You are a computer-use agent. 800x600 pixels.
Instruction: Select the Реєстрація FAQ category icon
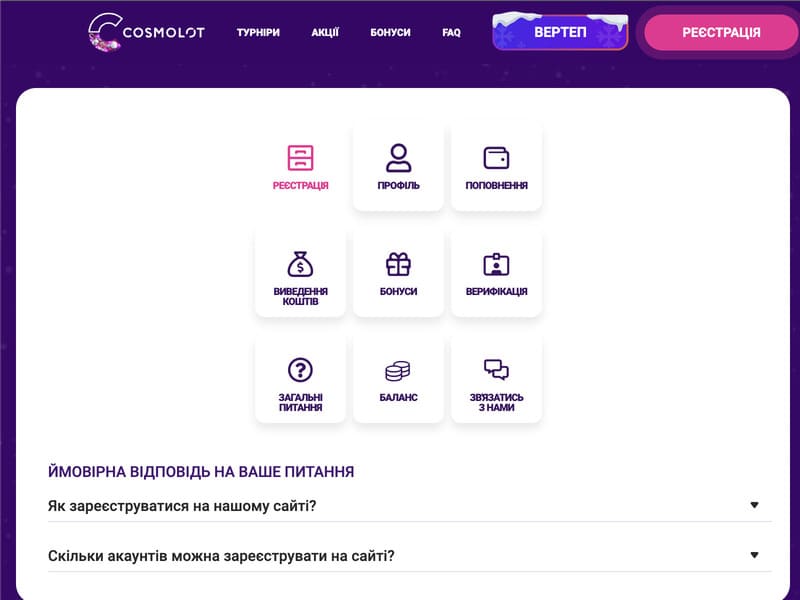(x=299, y=165)
